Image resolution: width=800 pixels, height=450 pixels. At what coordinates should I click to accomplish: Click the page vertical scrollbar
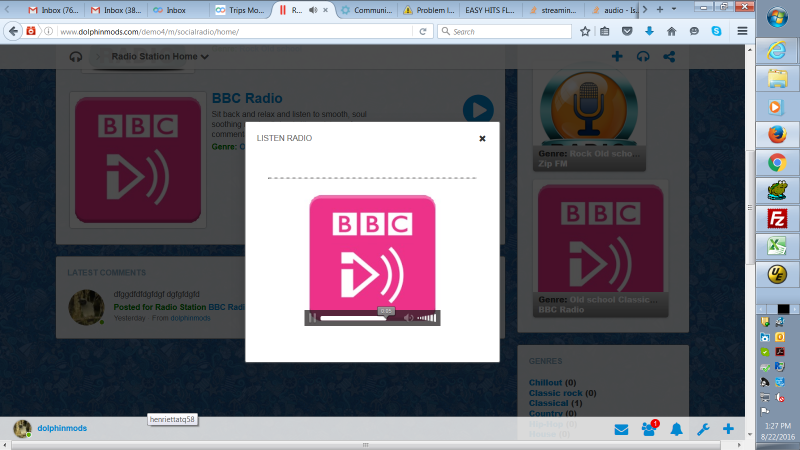click(x=749, y=208)
